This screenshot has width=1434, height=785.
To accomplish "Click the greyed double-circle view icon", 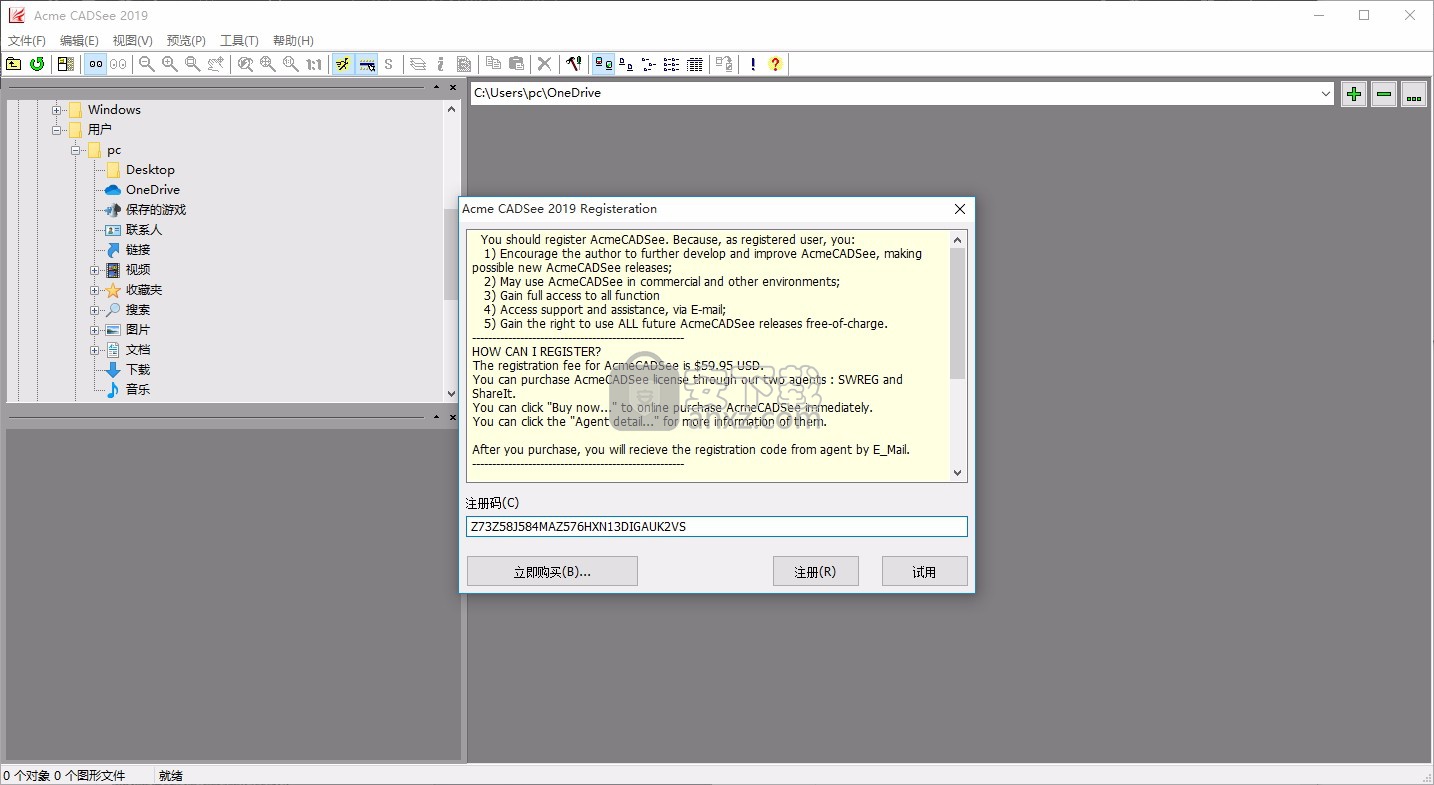I will click(118, 64).
